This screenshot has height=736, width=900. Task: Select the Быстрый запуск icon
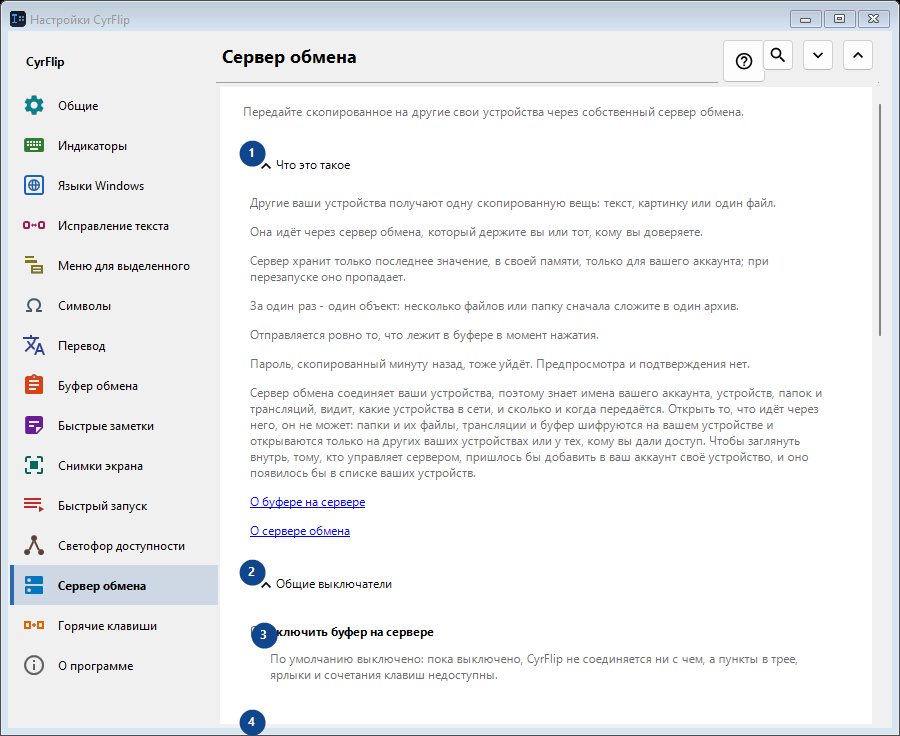[34, 505]
